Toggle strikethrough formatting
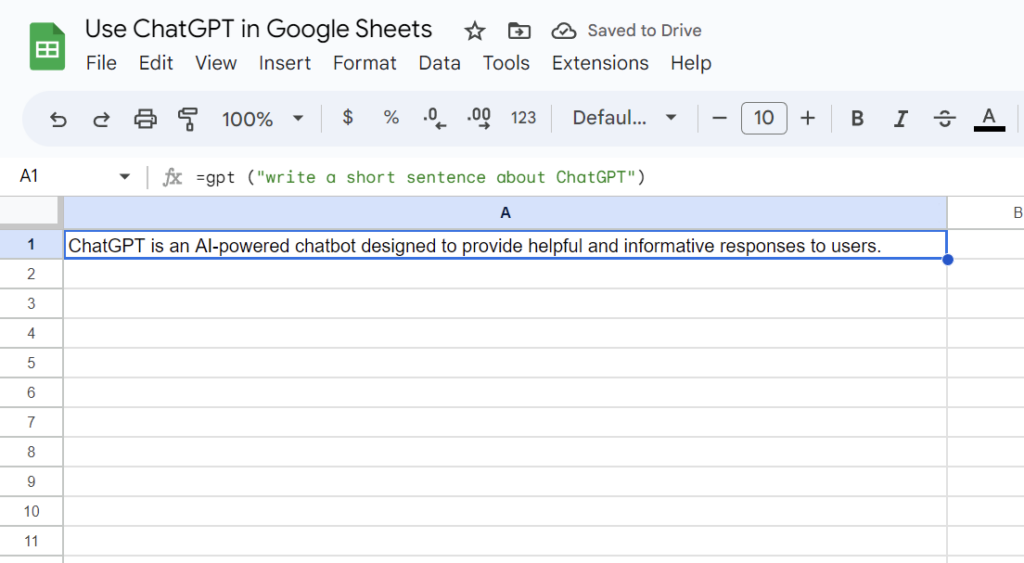Image resolution: width=1024 pixels, height=563 pixels. (x=944, y=119)
